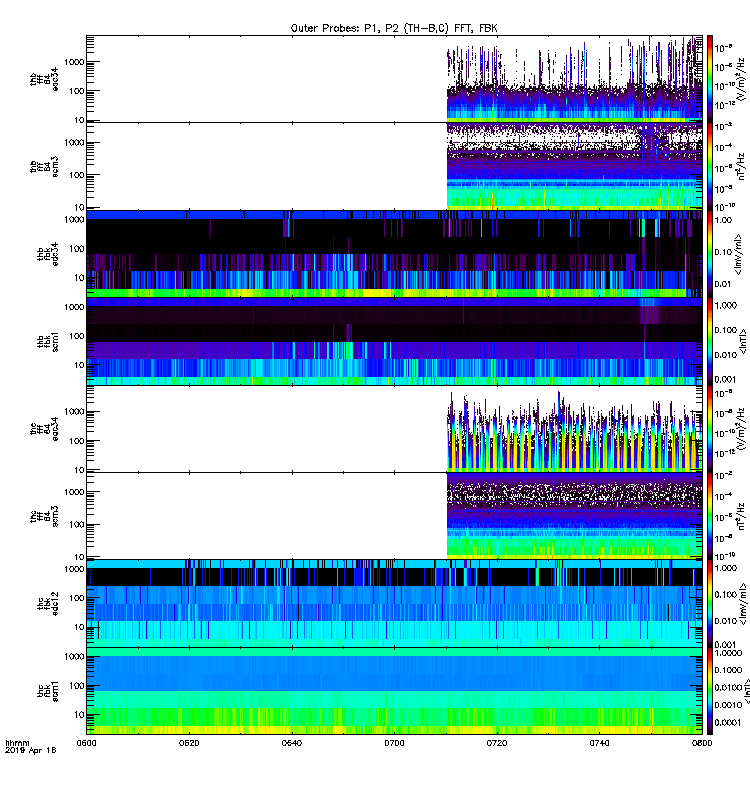Viewport: 750px width, 800px height.
Task: Click inside the thb scm3 FFT spectrogram data
Action: (574, 167)
